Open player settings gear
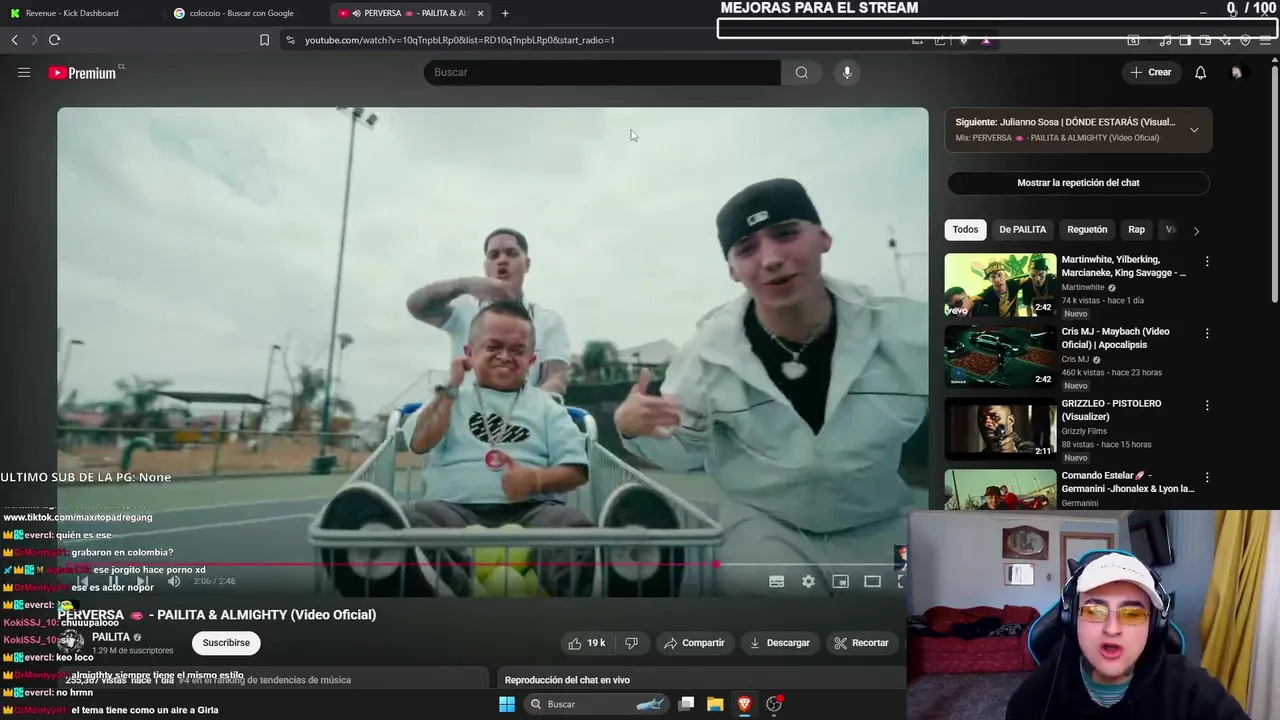1280x720 pixels. (x=808, y=581)
